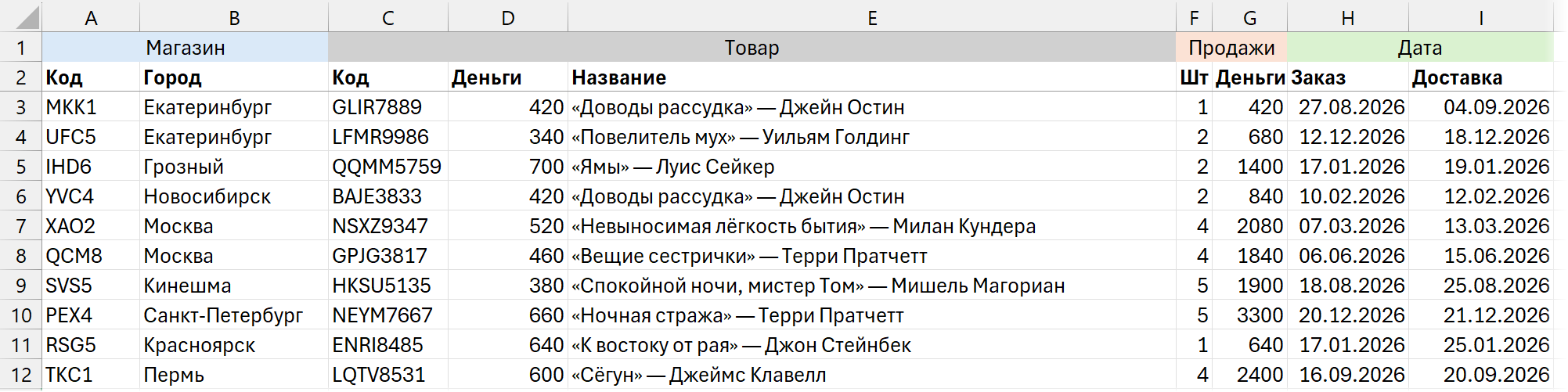Select cell with code GLIR7889
The width and height of the screenshot is (1568, 392).
click(387, 107)
